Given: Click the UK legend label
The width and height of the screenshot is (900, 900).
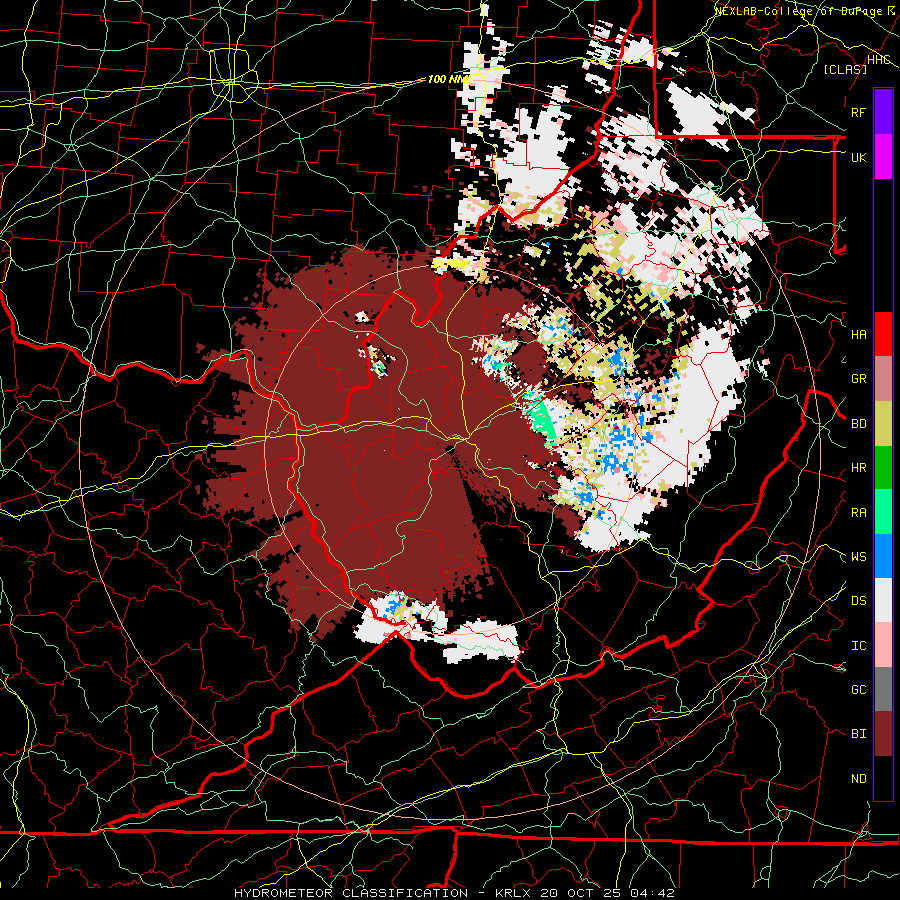Looking at the screenshot, I should point(858,157).
